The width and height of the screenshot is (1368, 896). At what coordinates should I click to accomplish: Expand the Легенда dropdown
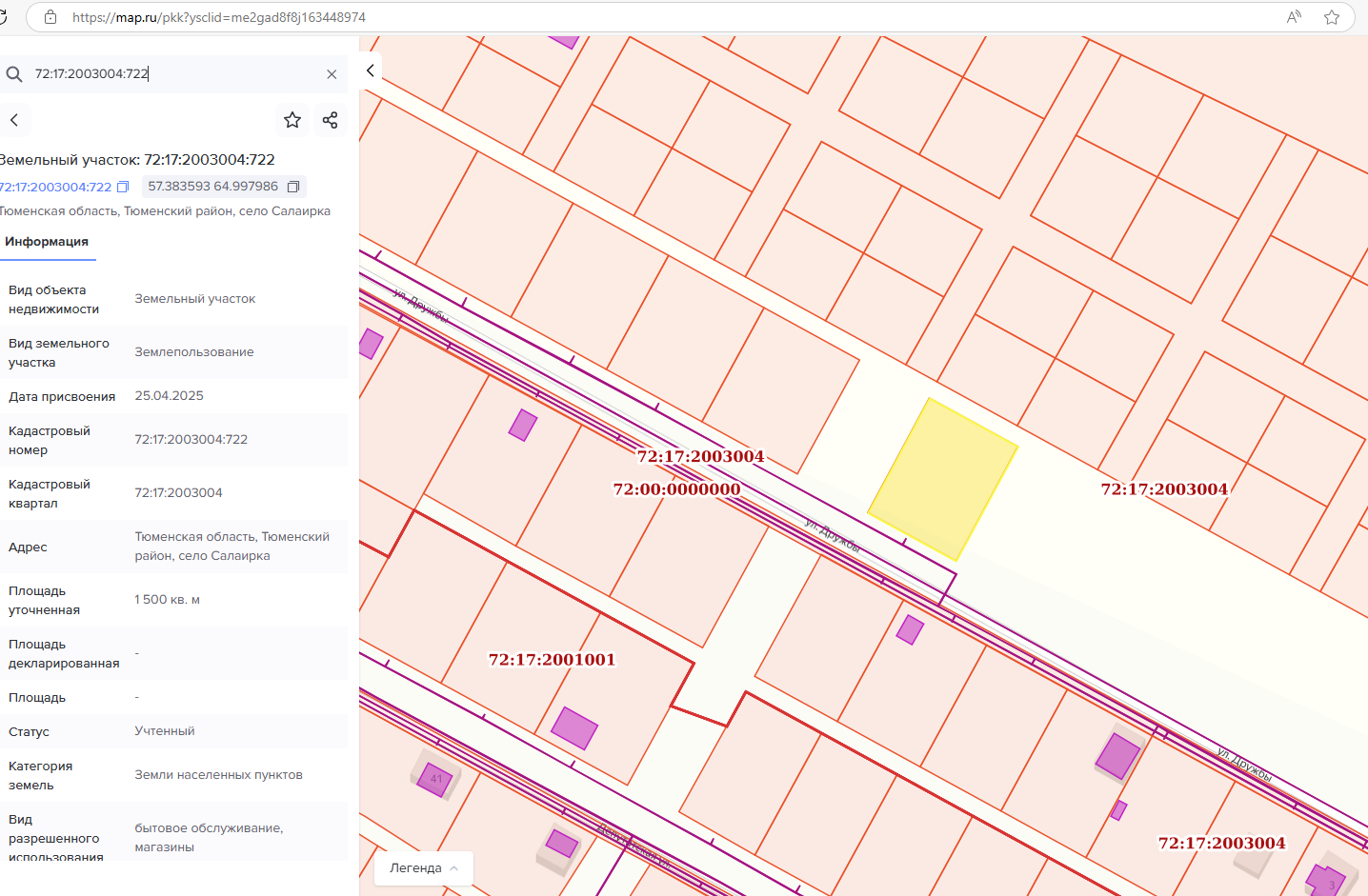click(x=424, y=868)
